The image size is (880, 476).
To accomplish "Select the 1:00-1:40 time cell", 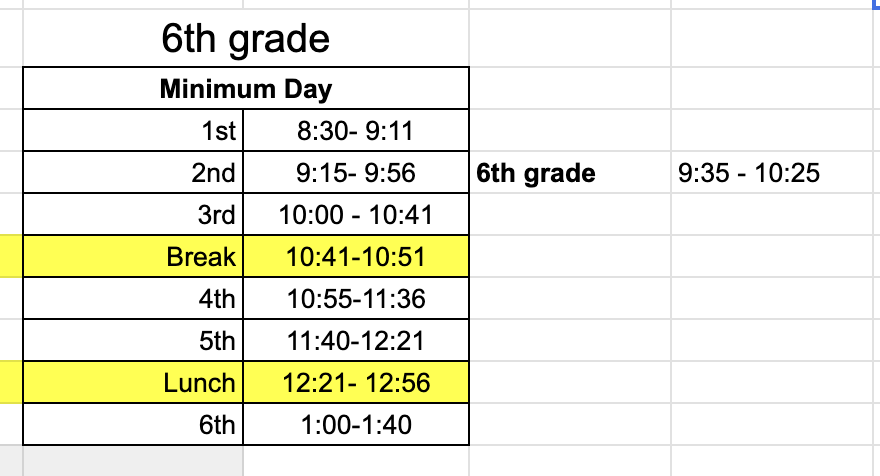I will [x=356, y=425].
